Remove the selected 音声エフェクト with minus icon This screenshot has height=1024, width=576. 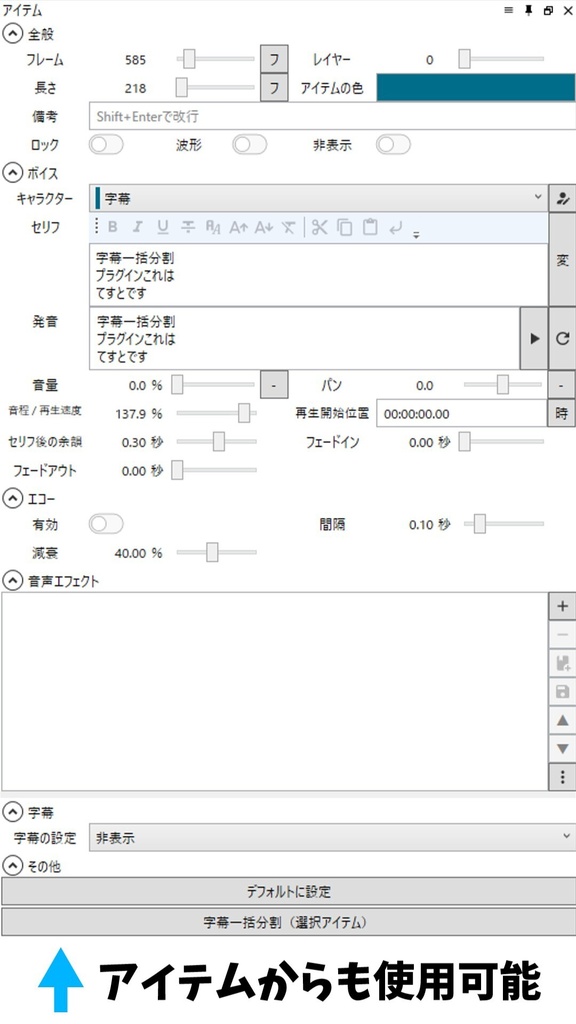click(x=562, y=635)
